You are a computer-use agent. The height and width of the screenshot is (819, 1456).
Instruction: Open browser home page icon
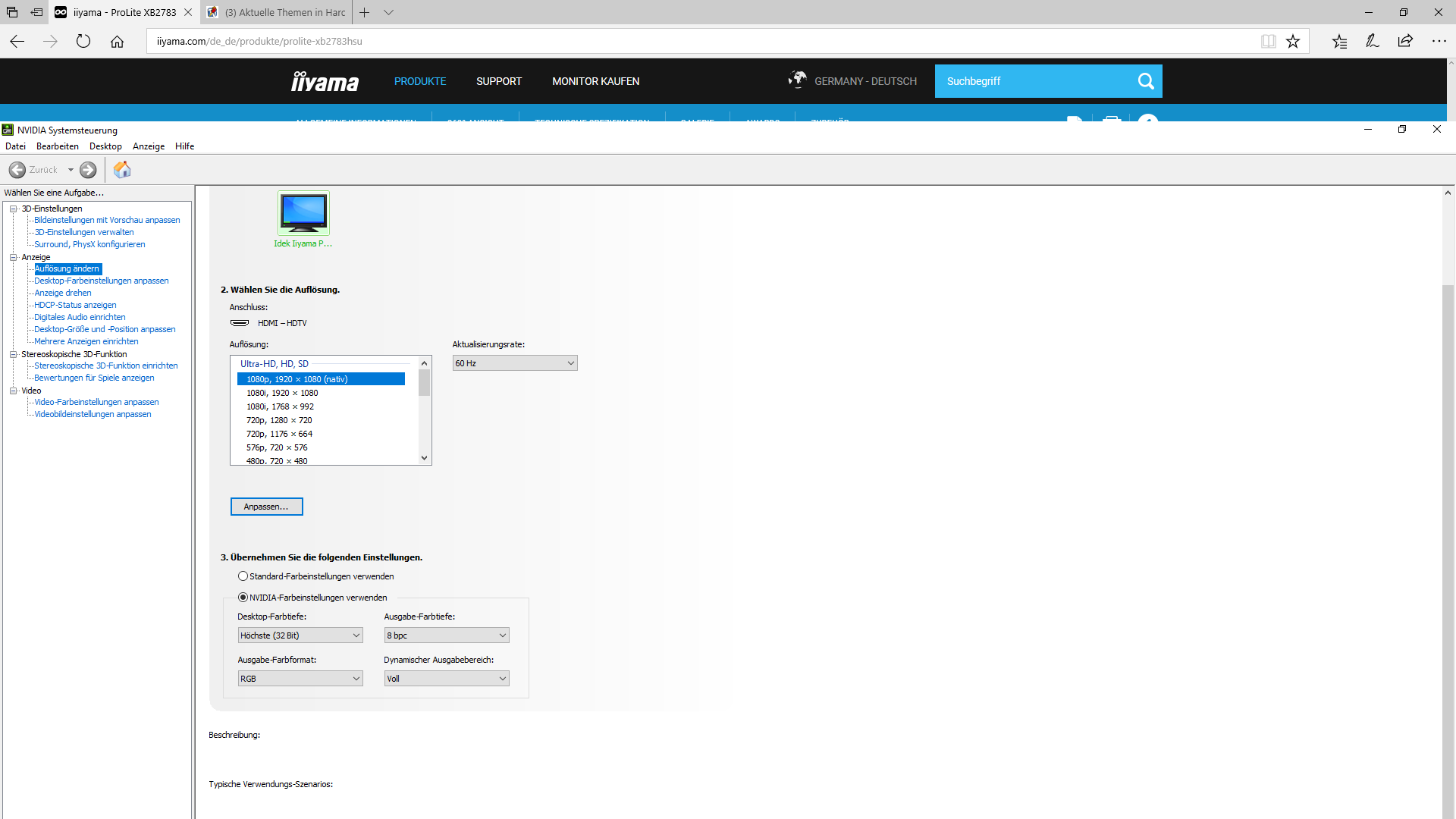point(117,41)
